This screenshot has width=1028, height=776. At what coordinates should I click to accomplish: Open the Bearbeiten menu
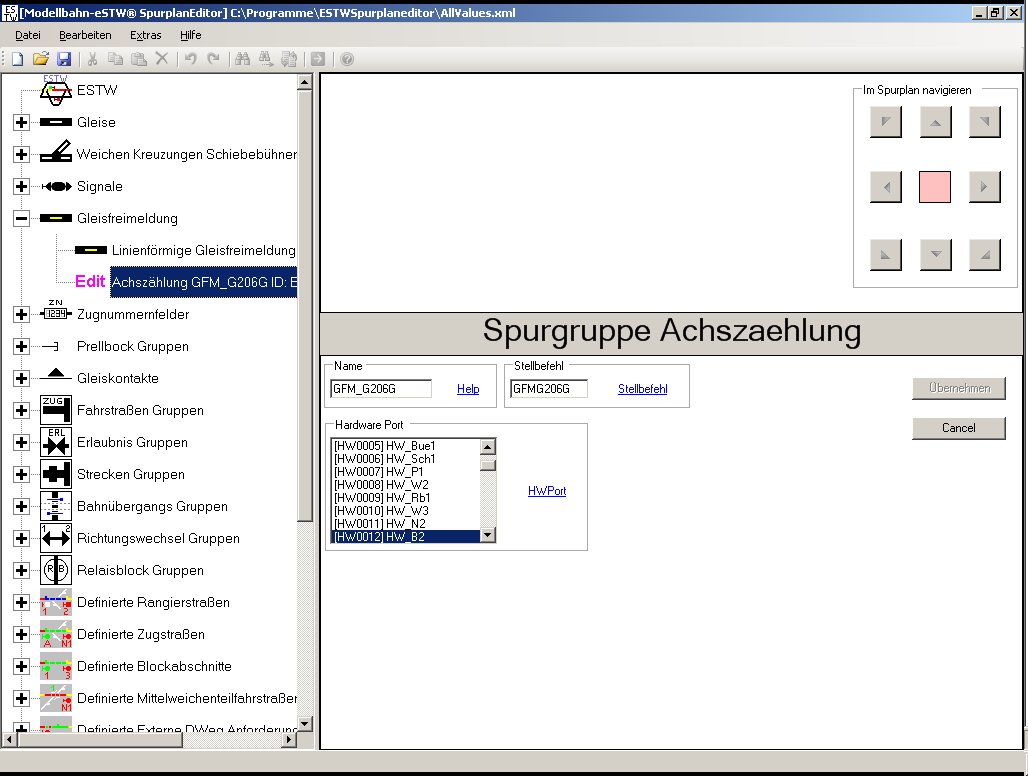pyautogui.click(x=85, y=35)
